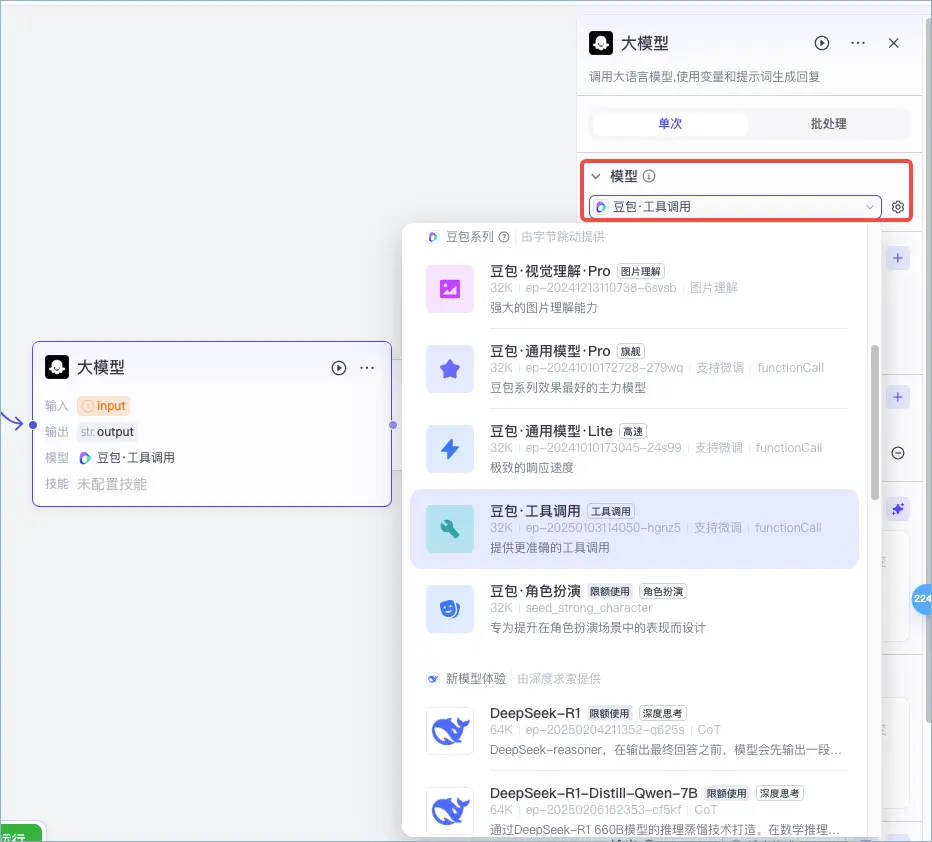Viewport: 932px width, 842px height.
Task: Click ep-20241213110738-6svsb endpoint text
Action: click(600, 288)
